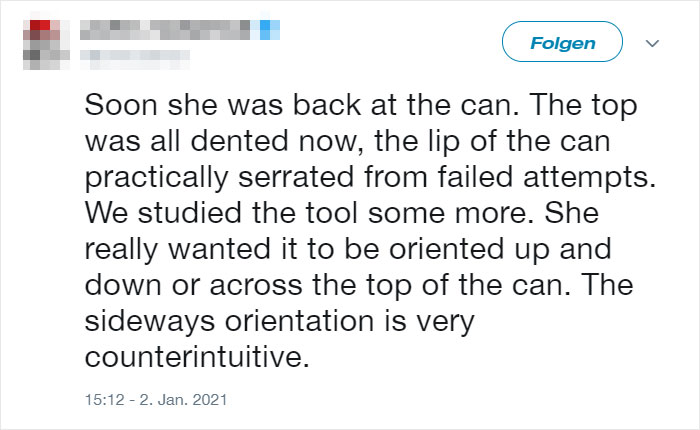Click the word "practically" in tweet body
The height and width of the screenshot is (430, 700).
click(x=156, y=177)
